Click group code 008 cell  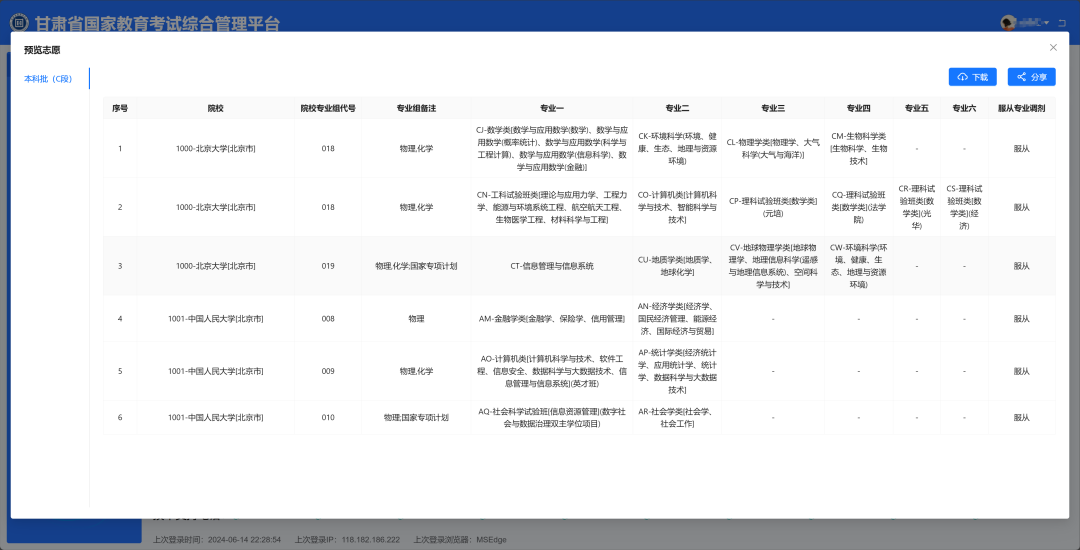pyautogui.click(x=328, y=319)
